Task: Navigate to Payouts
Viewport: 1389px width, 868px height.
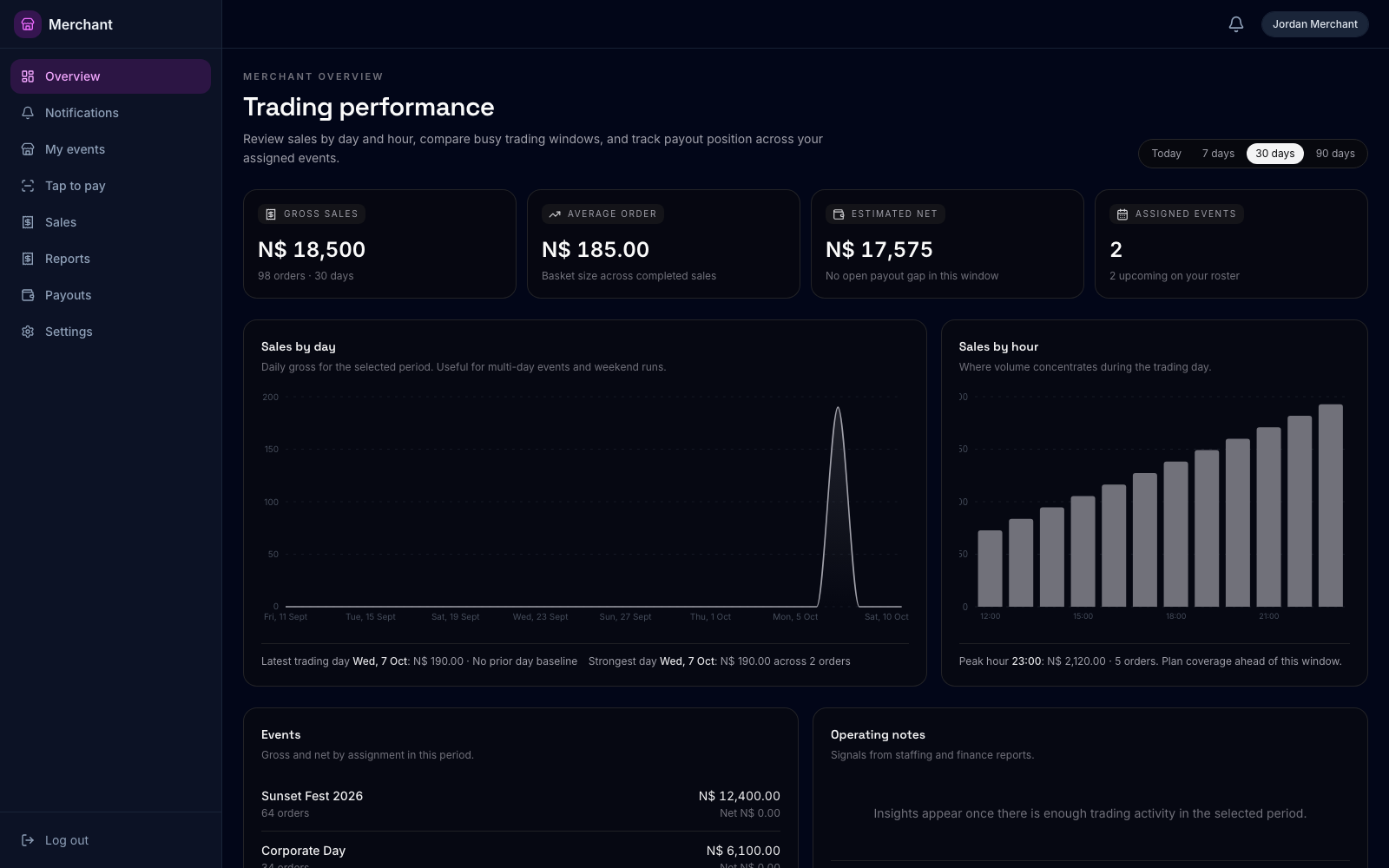Action: point(110,295)
